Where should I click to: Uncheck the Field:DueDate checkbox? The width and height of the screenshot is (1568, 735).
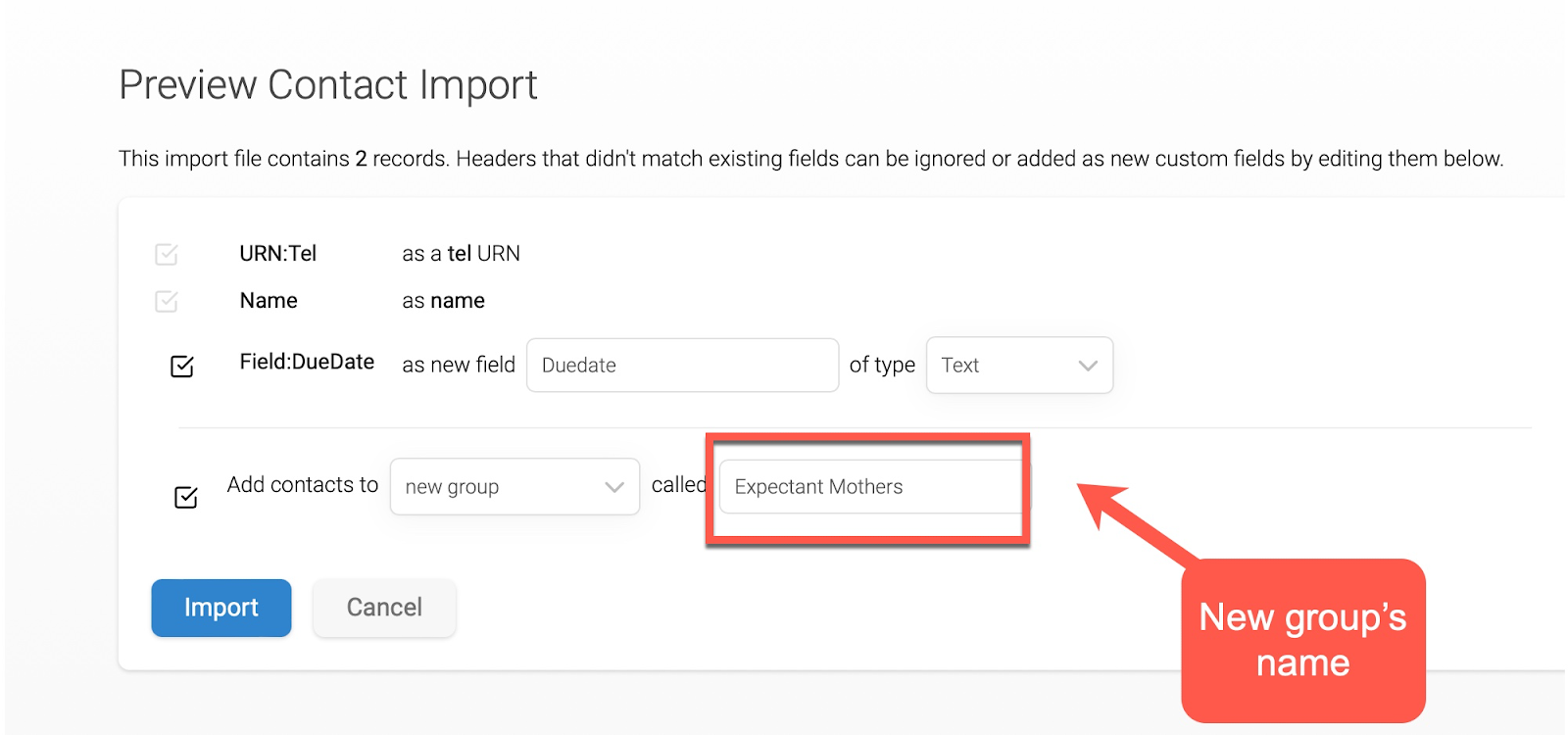coord(182,367)
